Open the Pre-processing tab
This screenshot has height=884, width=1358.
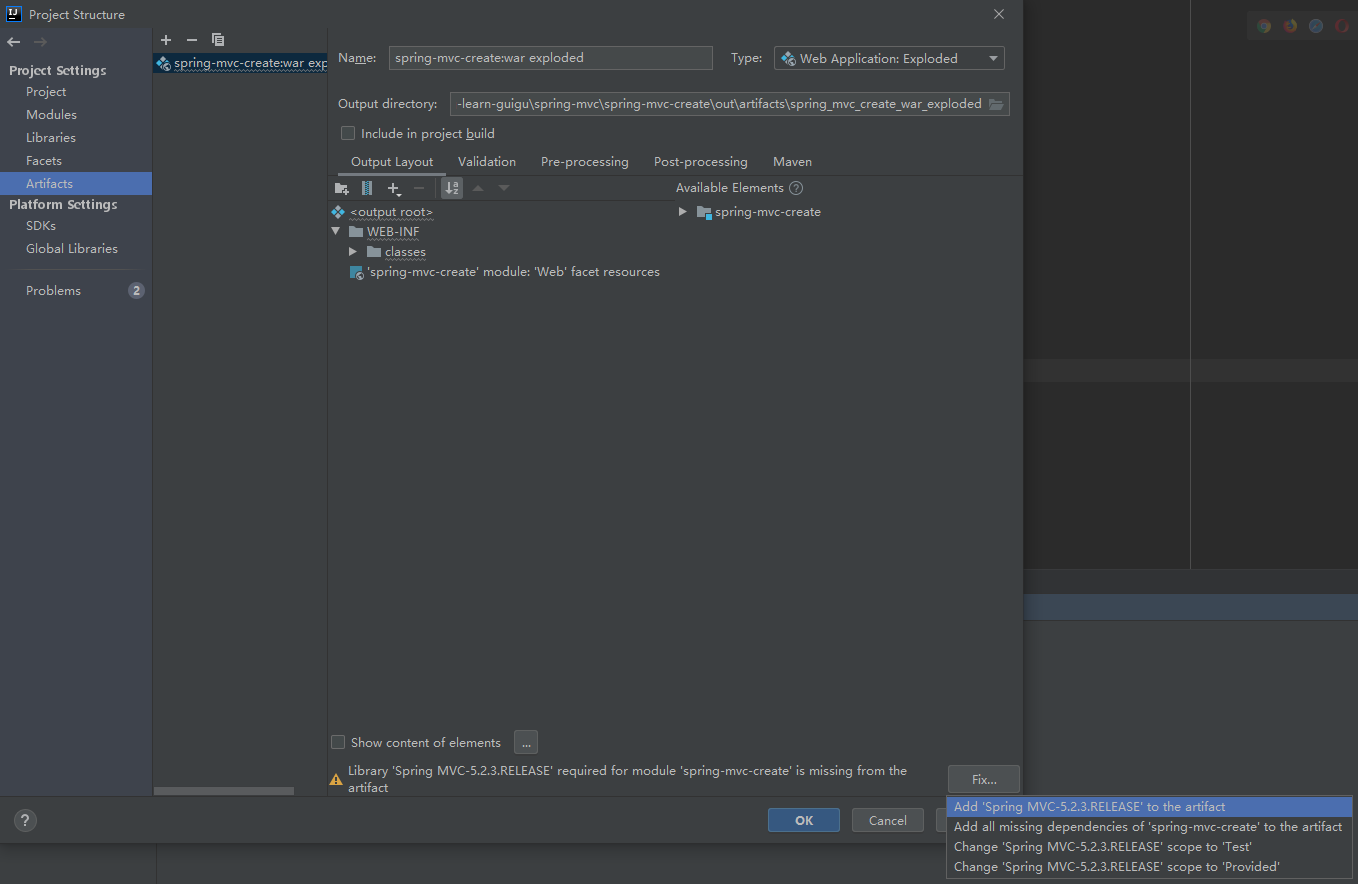(585, 162)
